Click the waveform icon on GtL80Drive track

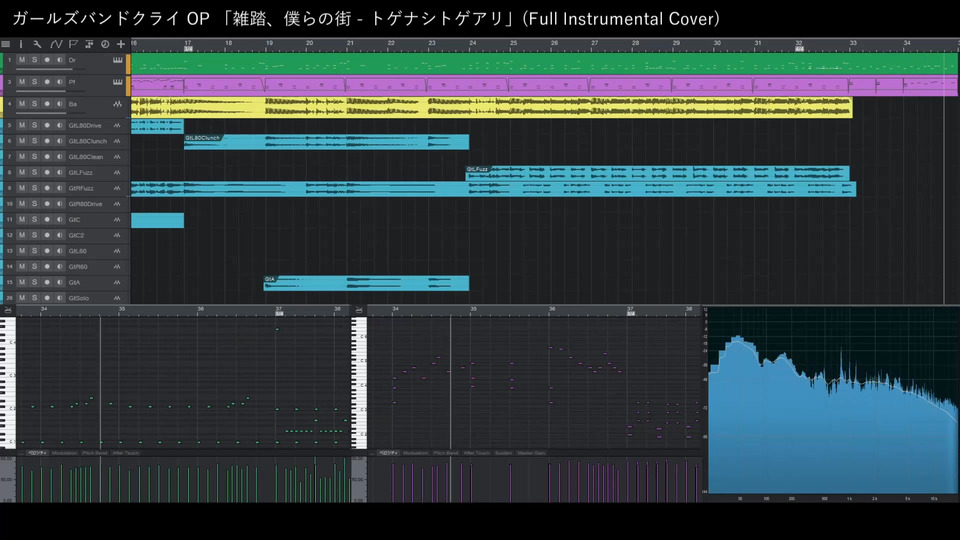tap(117, 126)
